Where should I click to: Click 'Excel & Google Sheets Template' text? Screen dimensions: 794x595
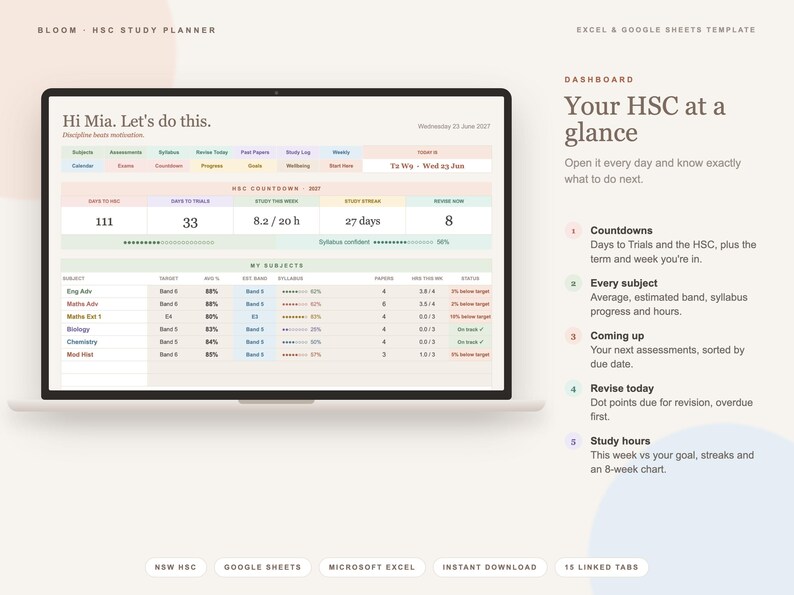coord(666,30)
